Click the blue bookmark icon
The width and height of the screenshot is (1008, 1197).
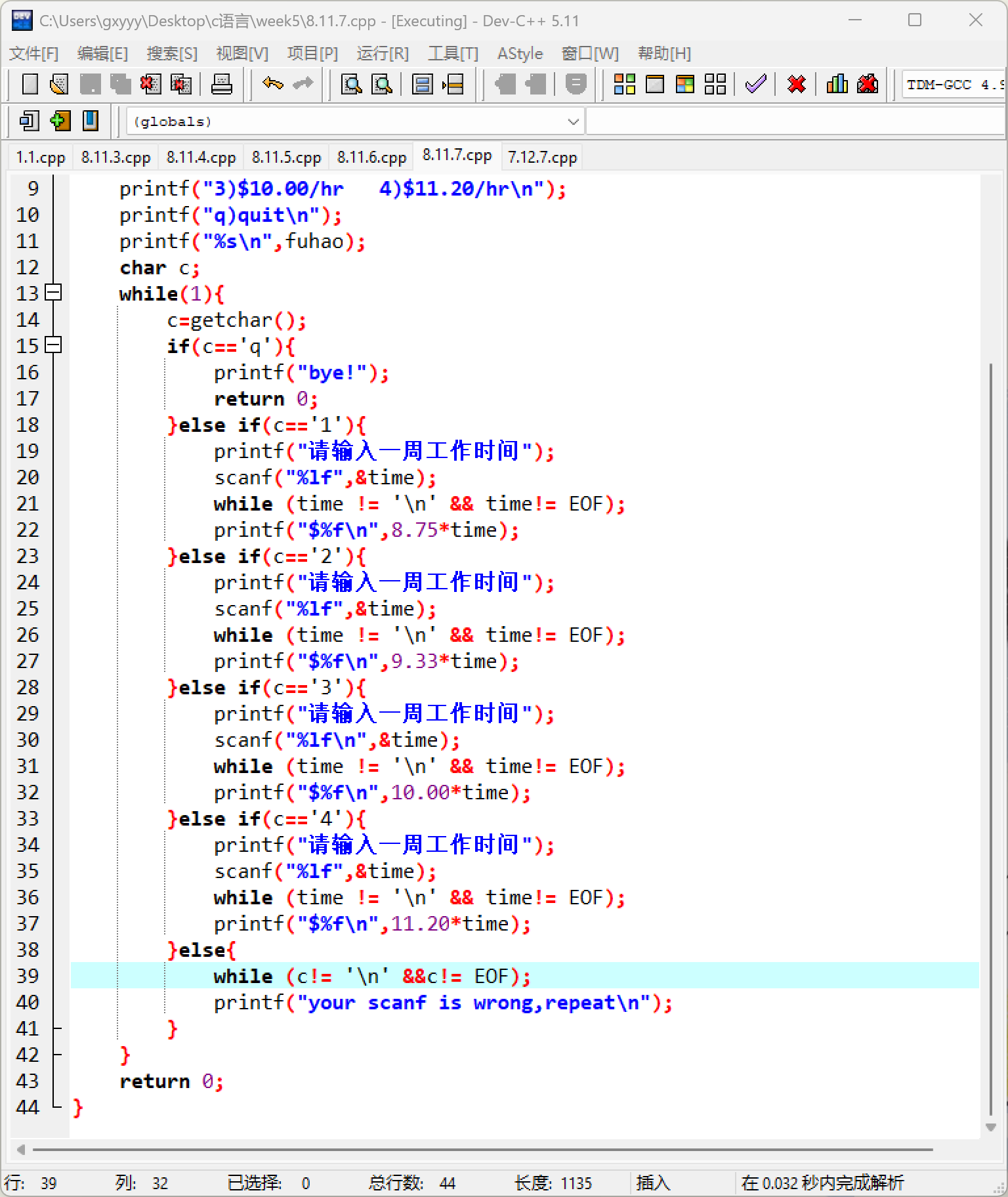90,121
